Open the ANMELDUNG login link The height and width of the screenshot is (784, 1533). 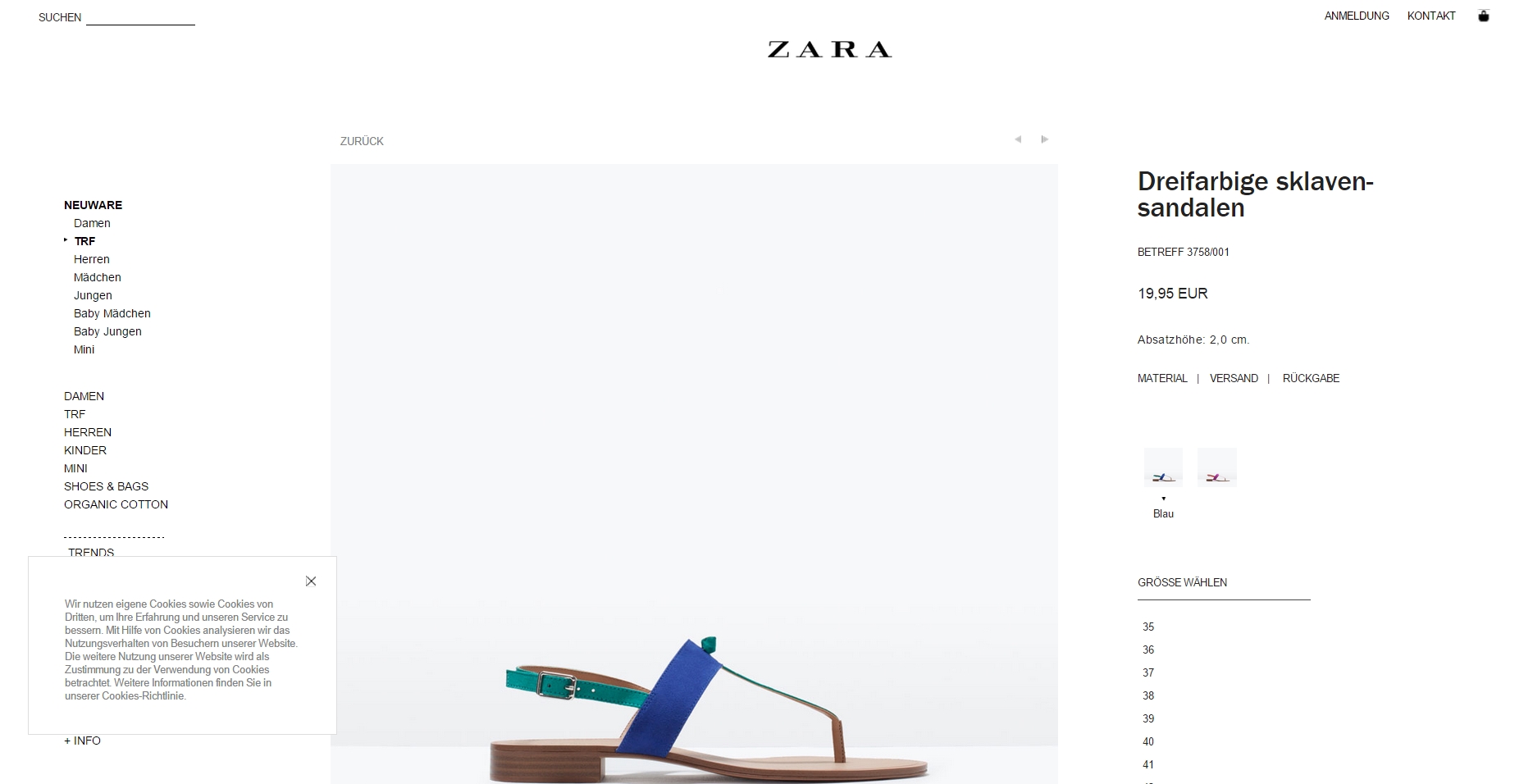pyautogui.click(x=1357, y=16)
